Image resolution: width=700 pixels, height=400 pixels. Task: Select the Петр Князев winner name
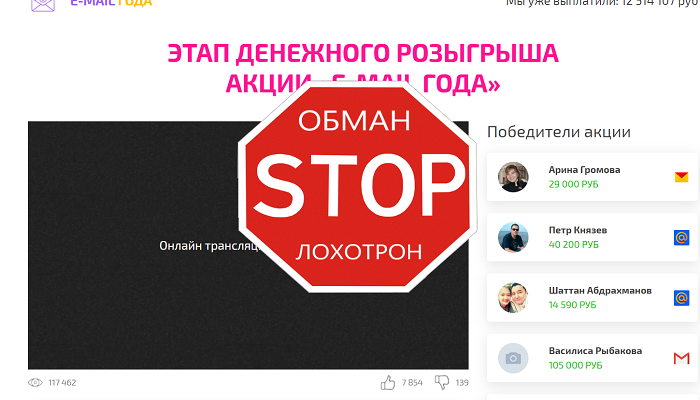tap(578, 230)
